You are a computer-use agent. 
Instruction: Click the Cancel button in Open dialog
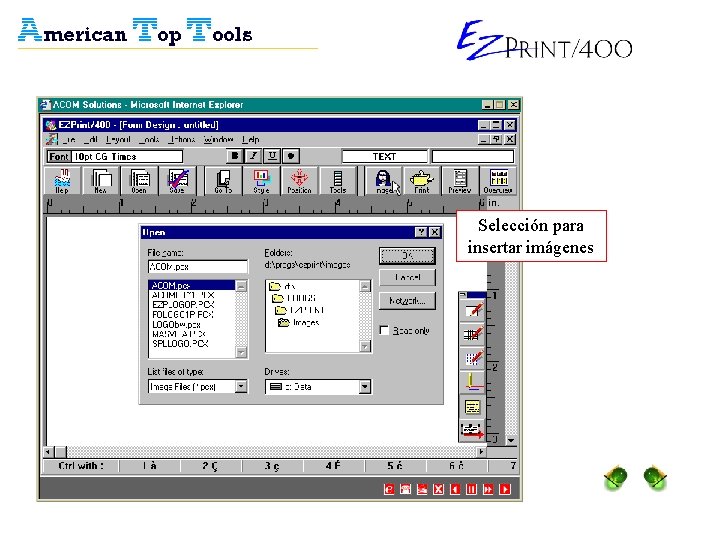pos(407,277)
